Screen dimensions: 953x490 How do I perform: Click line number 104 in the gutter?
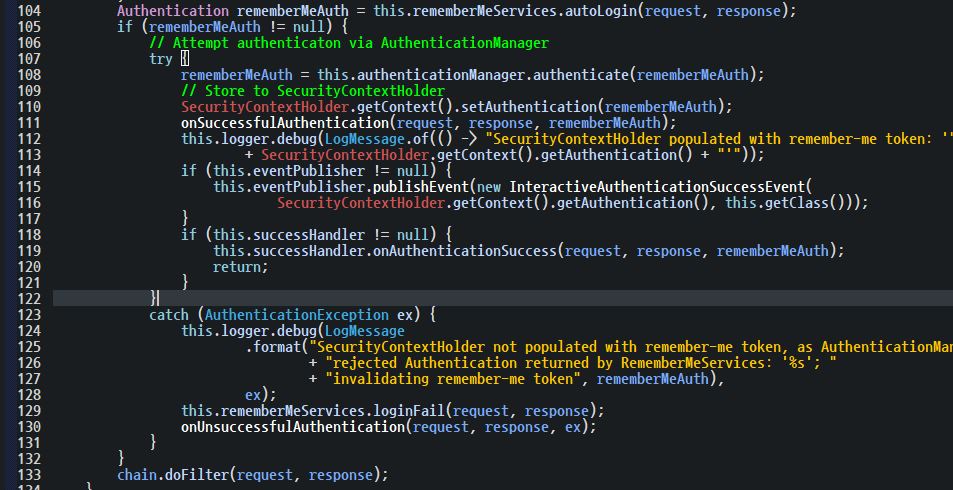(x=29, y=11)
